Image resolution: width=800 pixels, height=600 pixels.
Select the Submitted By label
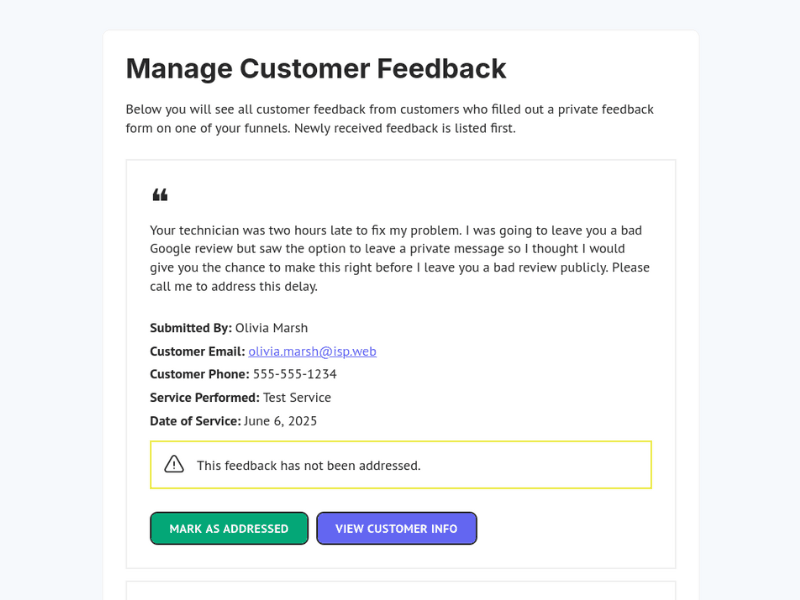click(190, 328)
